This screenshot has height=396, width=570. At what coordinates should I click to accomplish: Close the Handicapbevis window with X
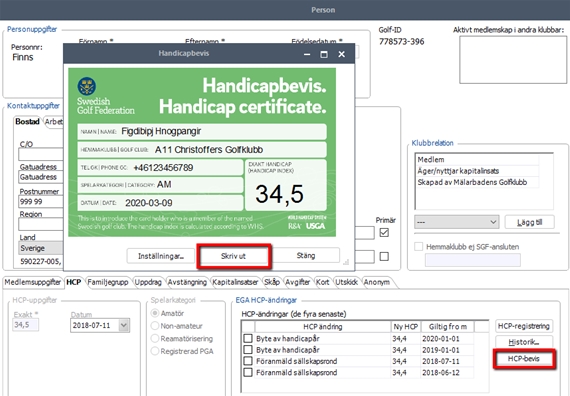pos(341,54)
